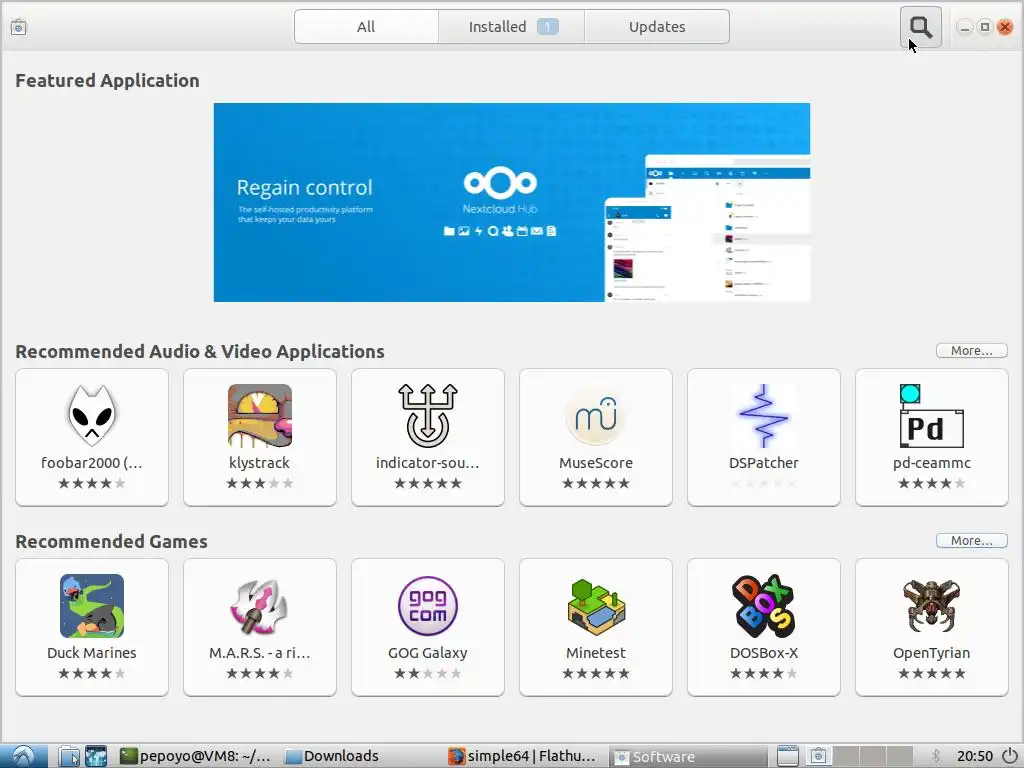The height and width of the screenshot is (768, 1024).
Task: Click the Minetest label
Action: (596, 653)
